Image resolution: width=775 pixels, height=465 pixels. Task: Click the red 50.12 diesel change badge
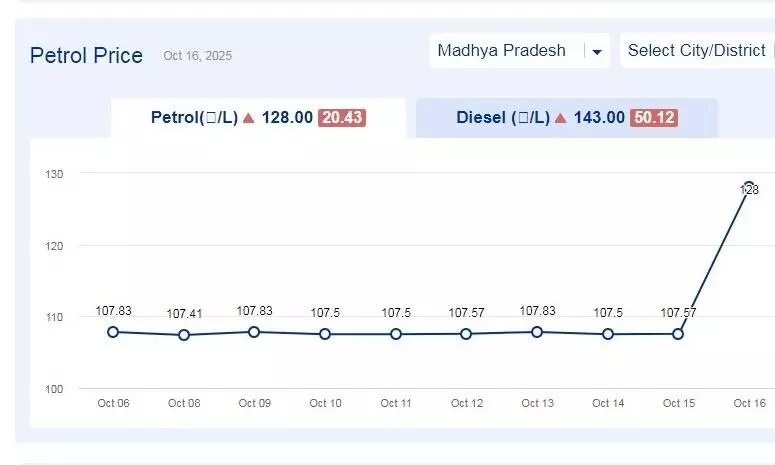point(654,118)
